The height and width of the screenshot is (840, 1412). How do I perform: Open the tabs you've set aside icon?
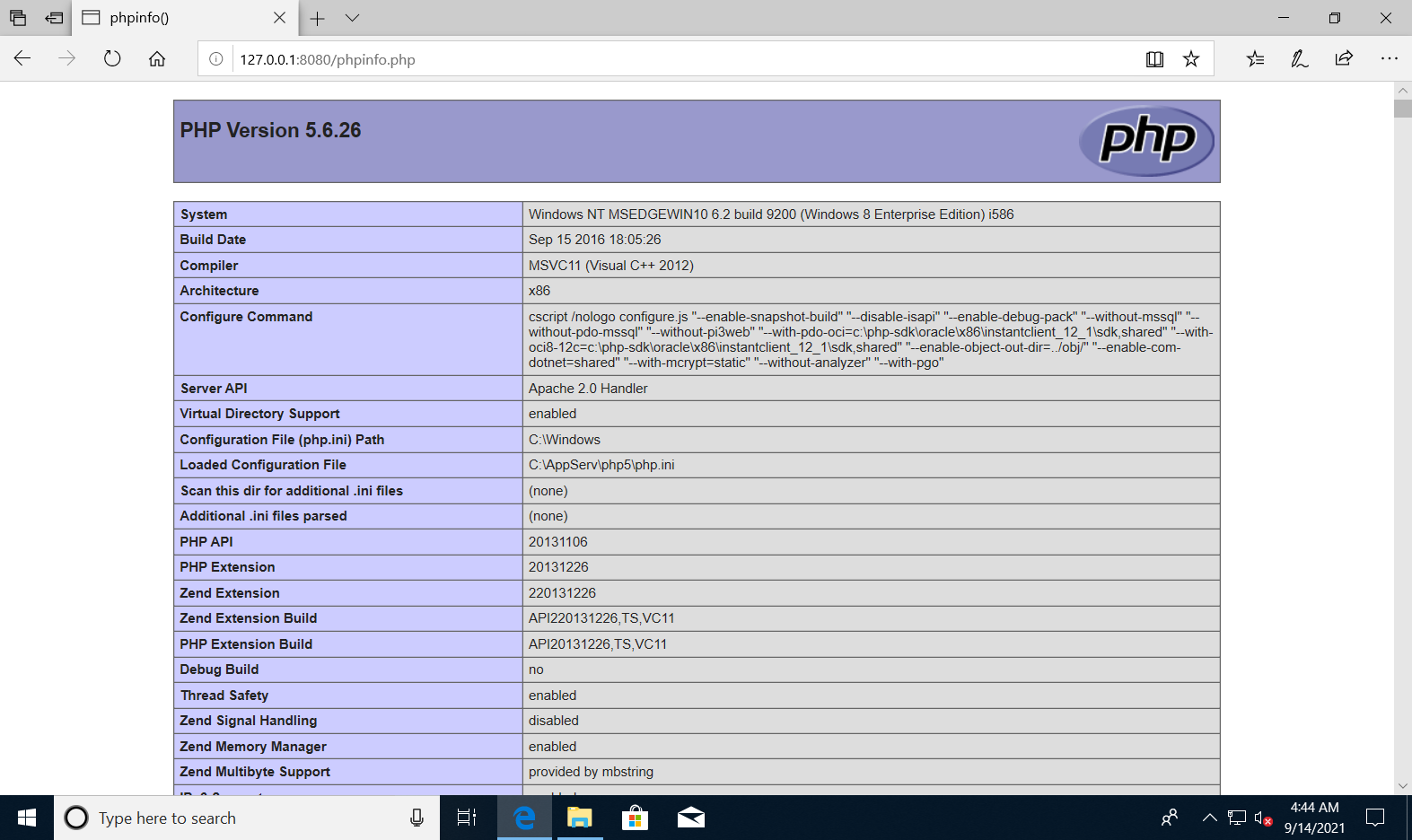tap(18, 18)
